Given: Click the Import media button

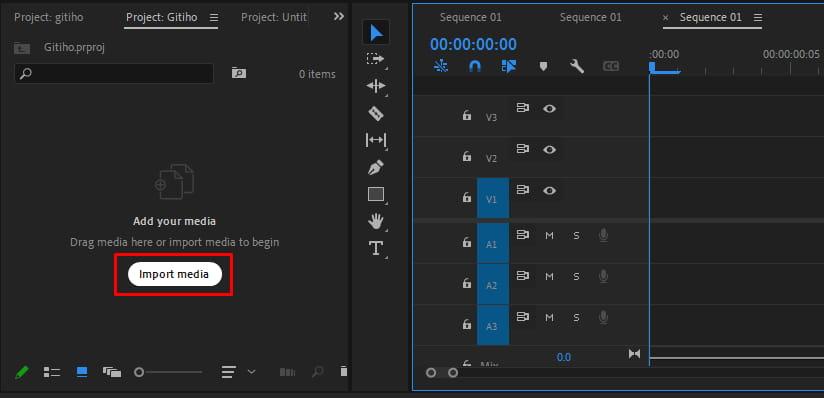Looking at the screenshot, I should click(175, 274).
